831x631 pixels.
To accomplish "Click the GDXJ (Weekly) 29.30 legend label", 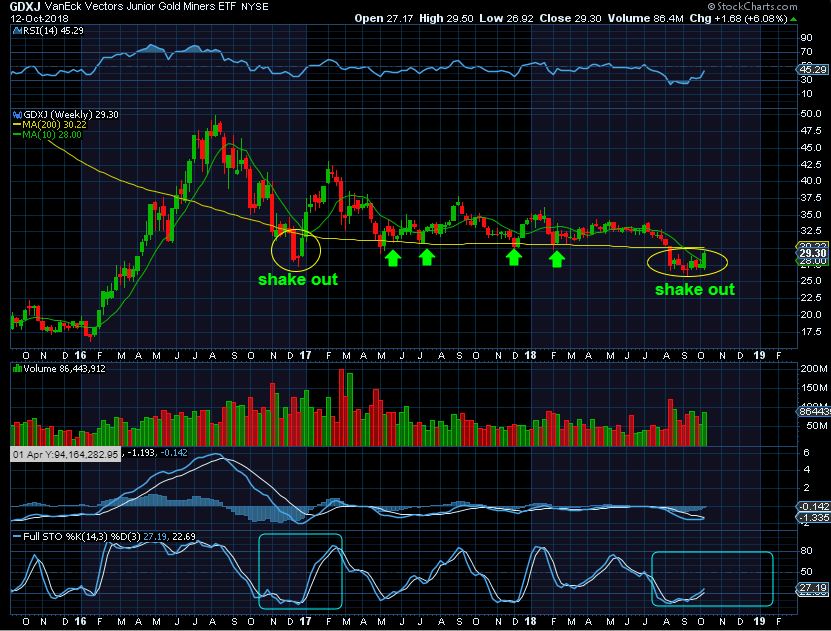I will tap(71, 114).
